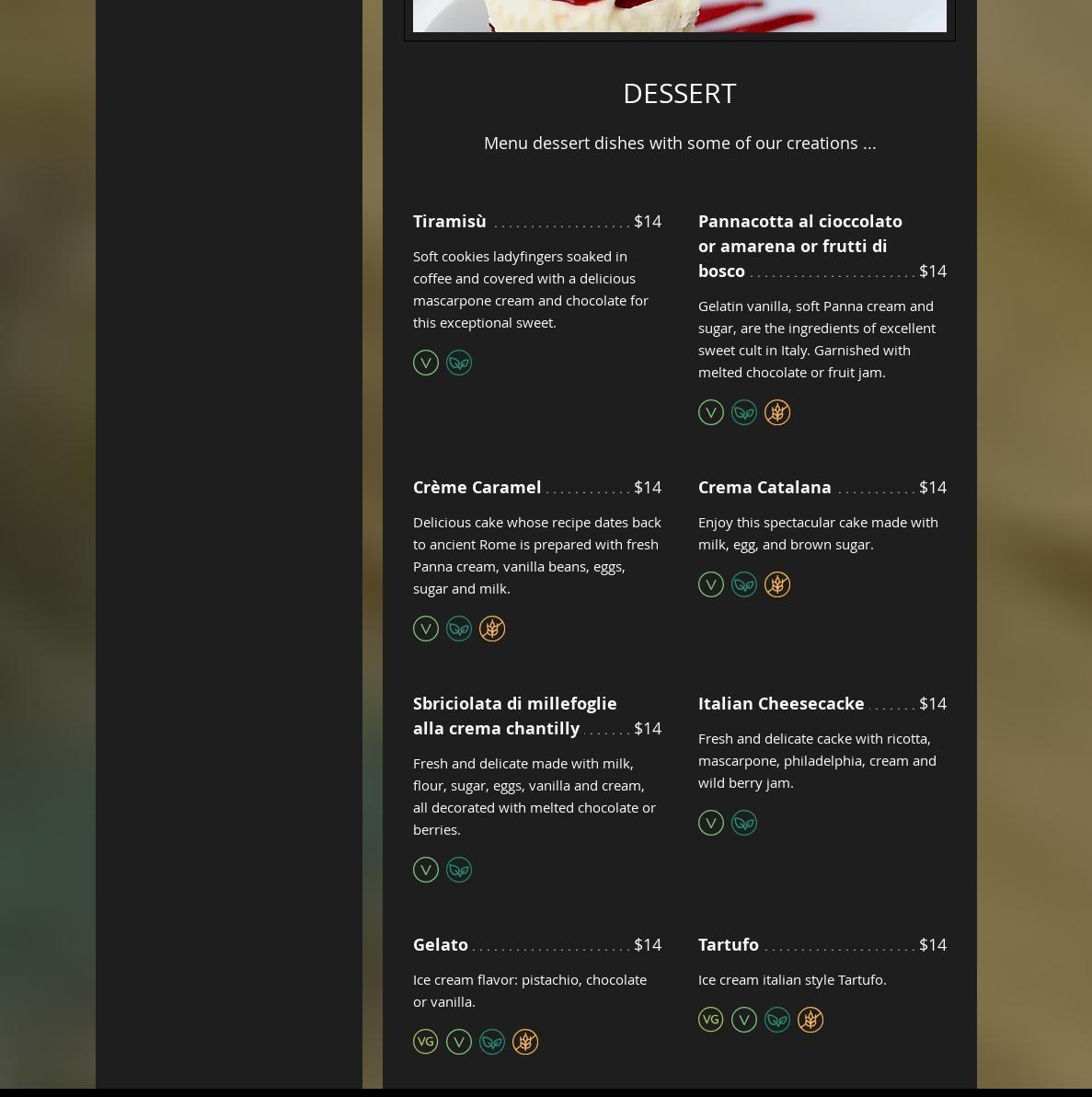
Task: Click the dessert photo at the top
Action: tap(679, 16)
